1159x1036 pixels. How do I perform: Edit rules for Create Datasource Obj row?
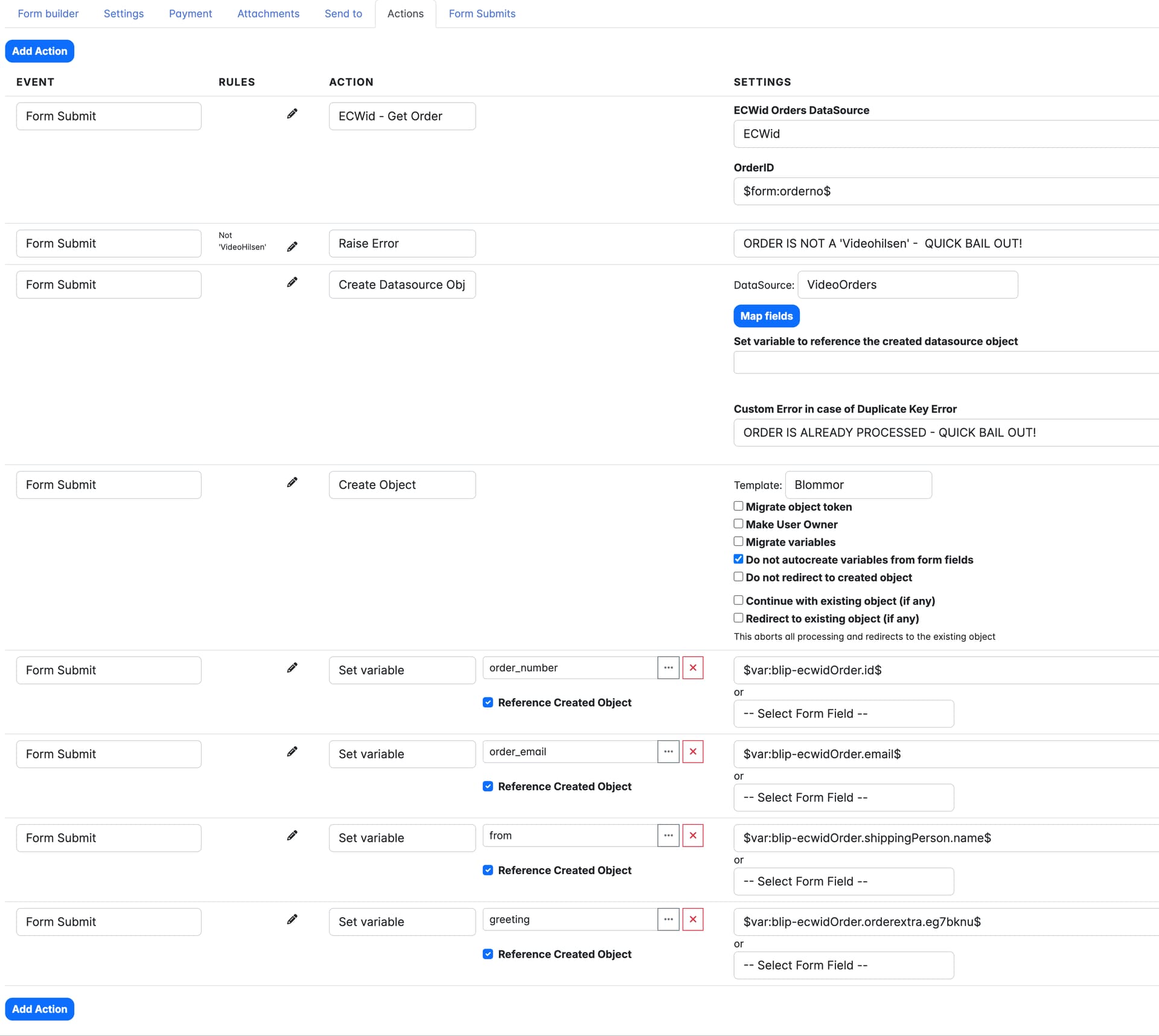tap(292, 282)
